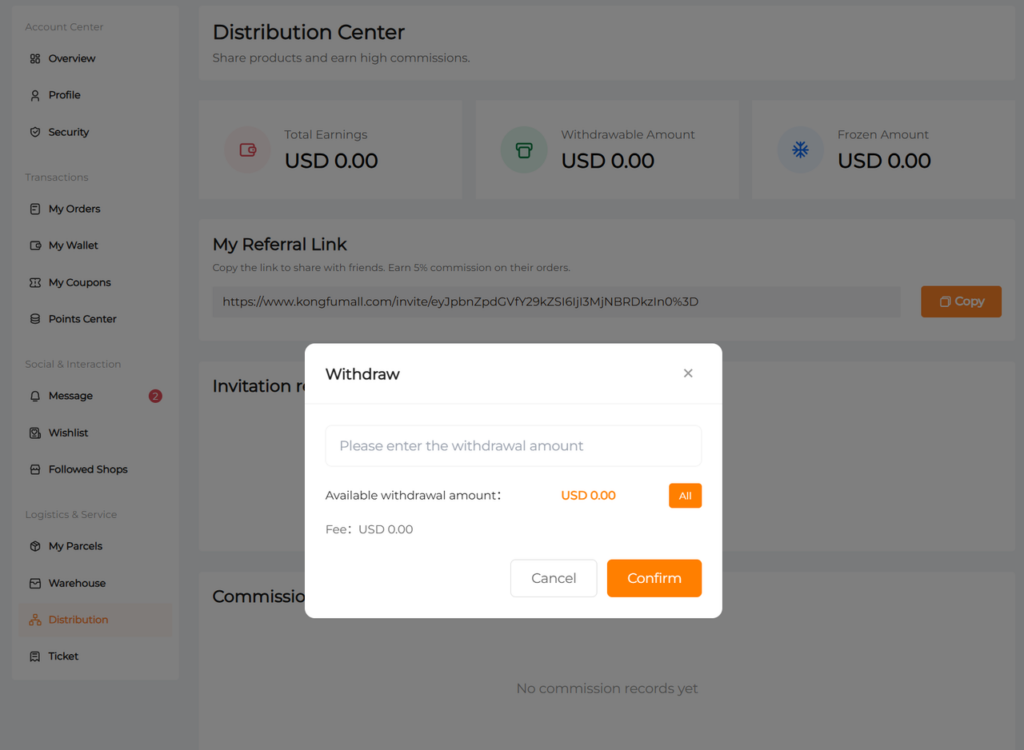
Task: Open the Warehouse menu item
Action: point(77,583)
